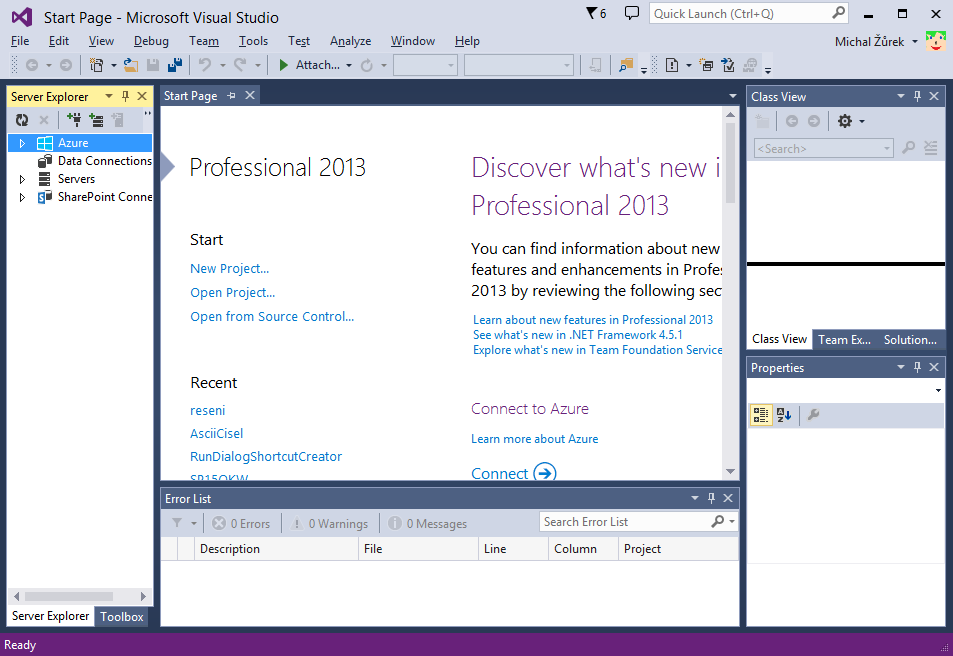
Task: Click the Connect to Database icon
Action: 74,120
